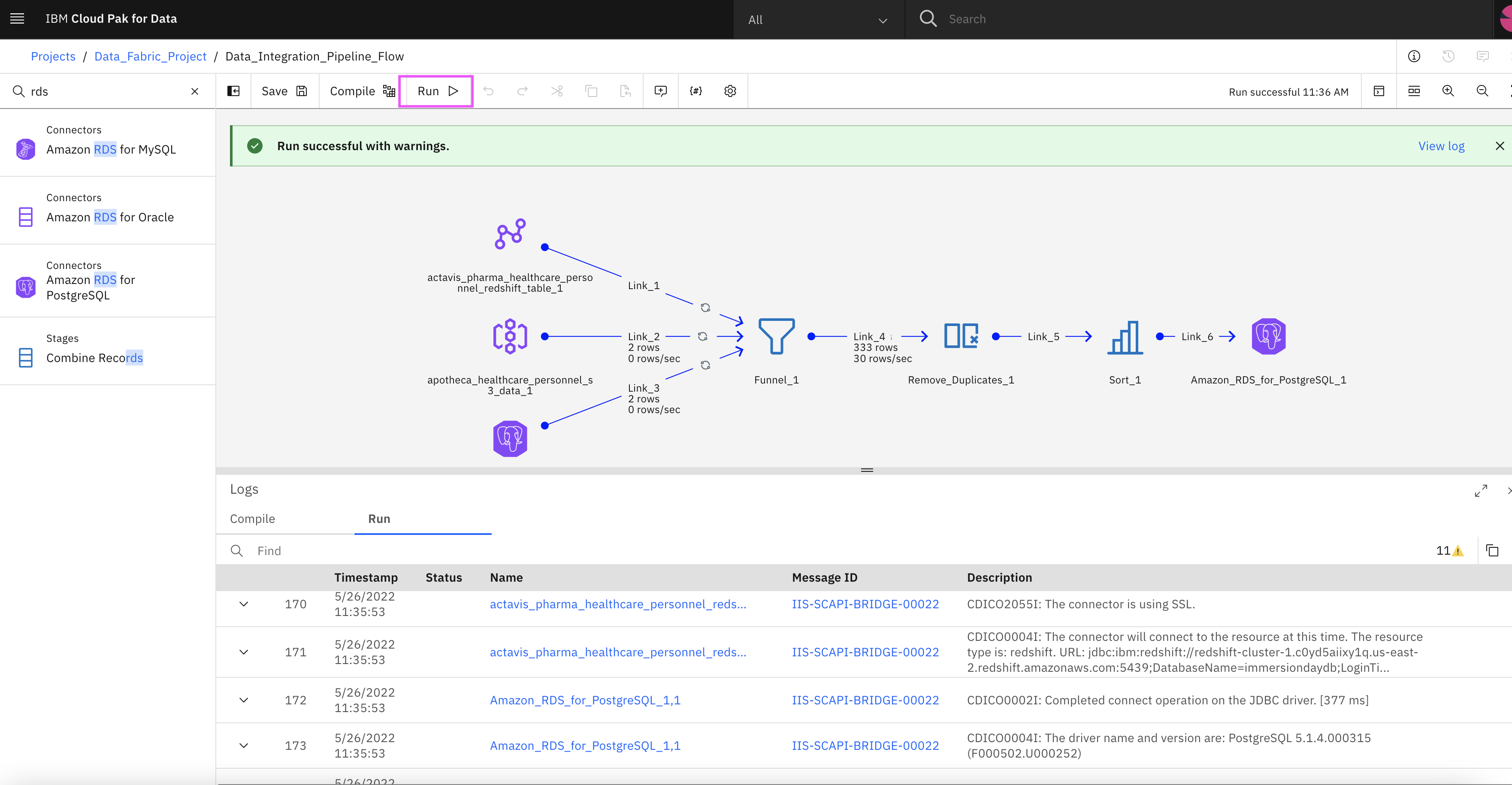The height and width of the screenshot is (785, 1512).
Task: Open the information panel icon
Action: pyautogui.click(x=1414, y=56)
